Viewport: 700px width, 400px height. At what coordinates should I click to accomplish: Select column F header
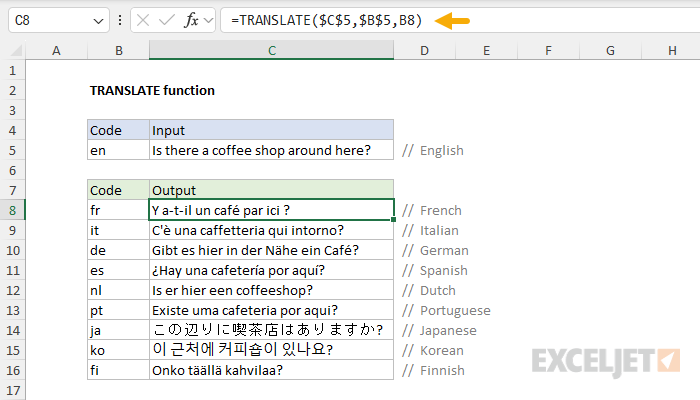click(548, 50)
